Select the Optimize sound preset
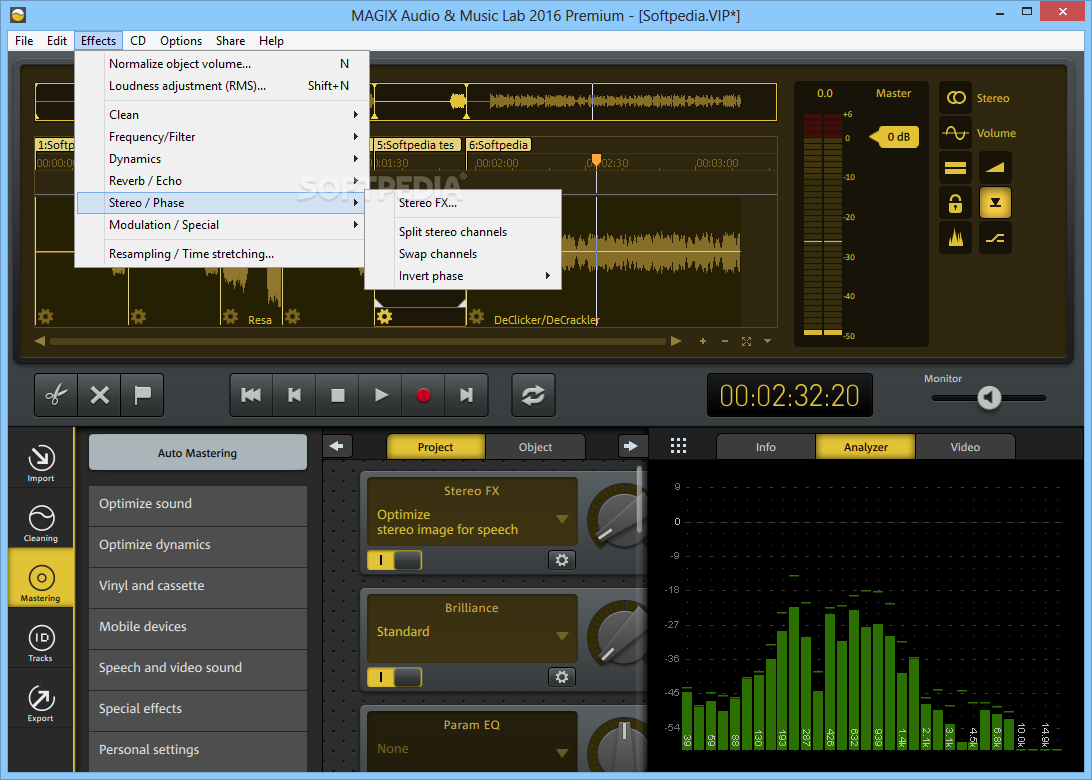Image resolution: width=1092 pixels, height=780 pixels. 198,504
